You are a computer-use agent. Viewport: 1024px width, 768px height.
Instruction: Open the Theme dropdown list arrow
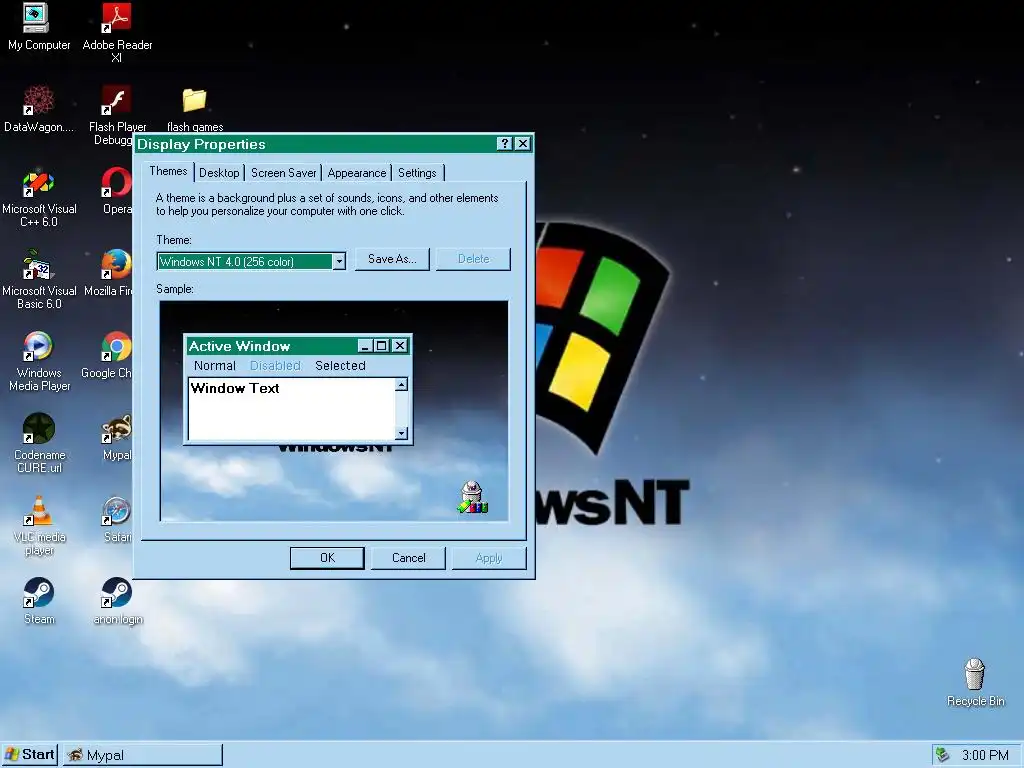click(x=339, y=261)
